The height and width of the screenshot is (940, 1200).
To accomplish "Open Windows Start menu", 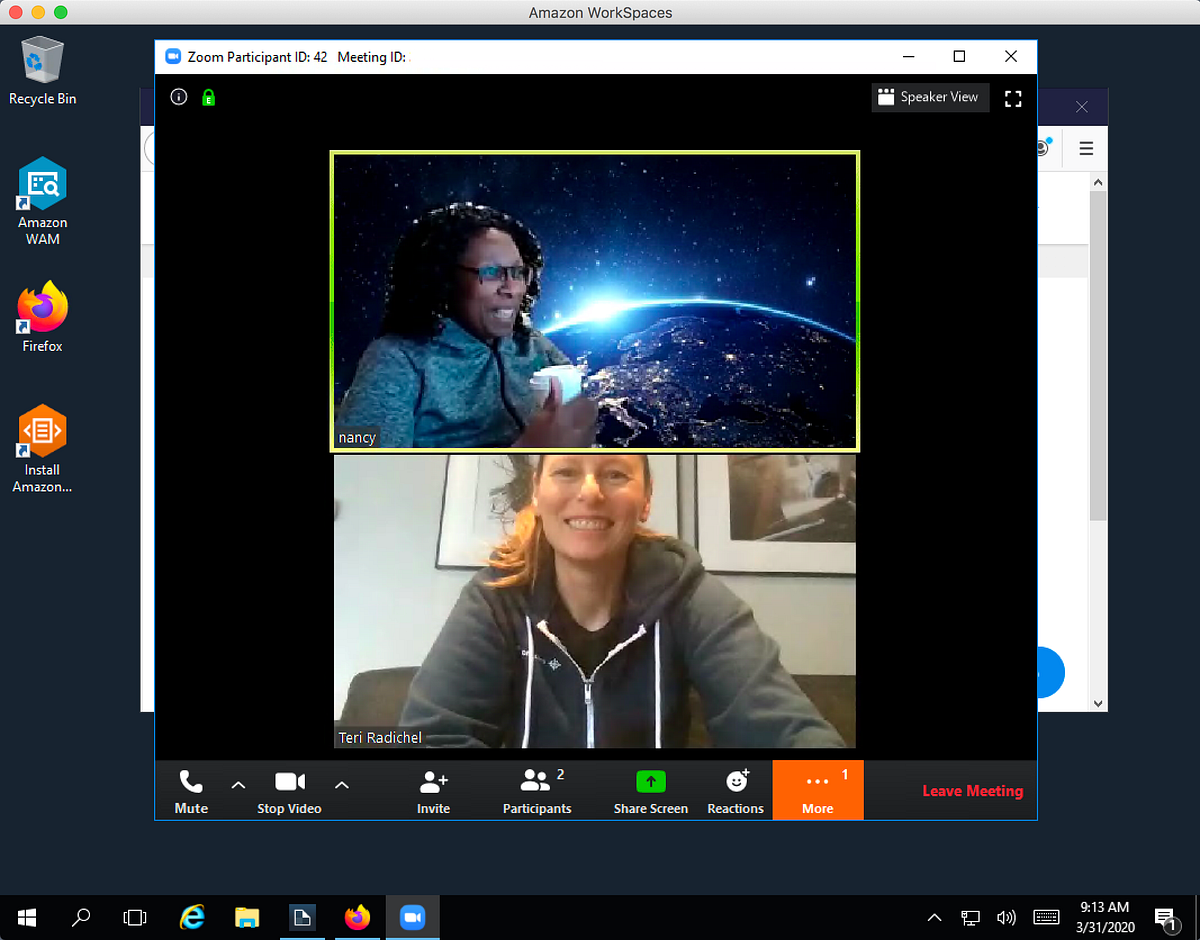I will click(27, 917).
